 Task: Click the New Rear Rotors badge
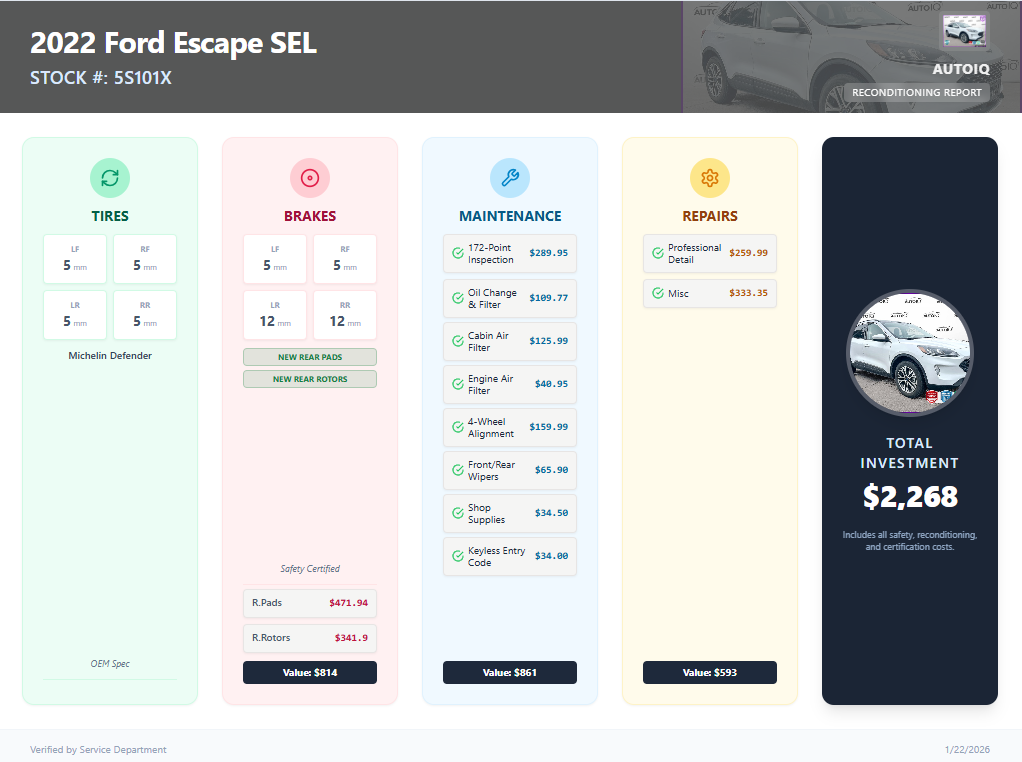pyautogui.click(x=310, y=379)
